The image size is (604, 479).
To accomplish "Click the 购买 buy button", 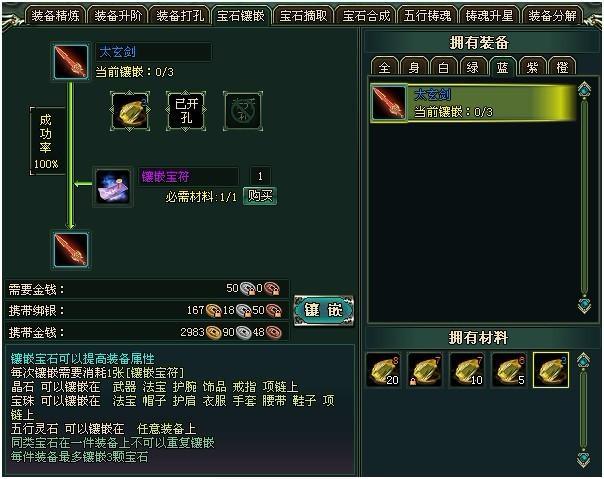I will (260, 196).
